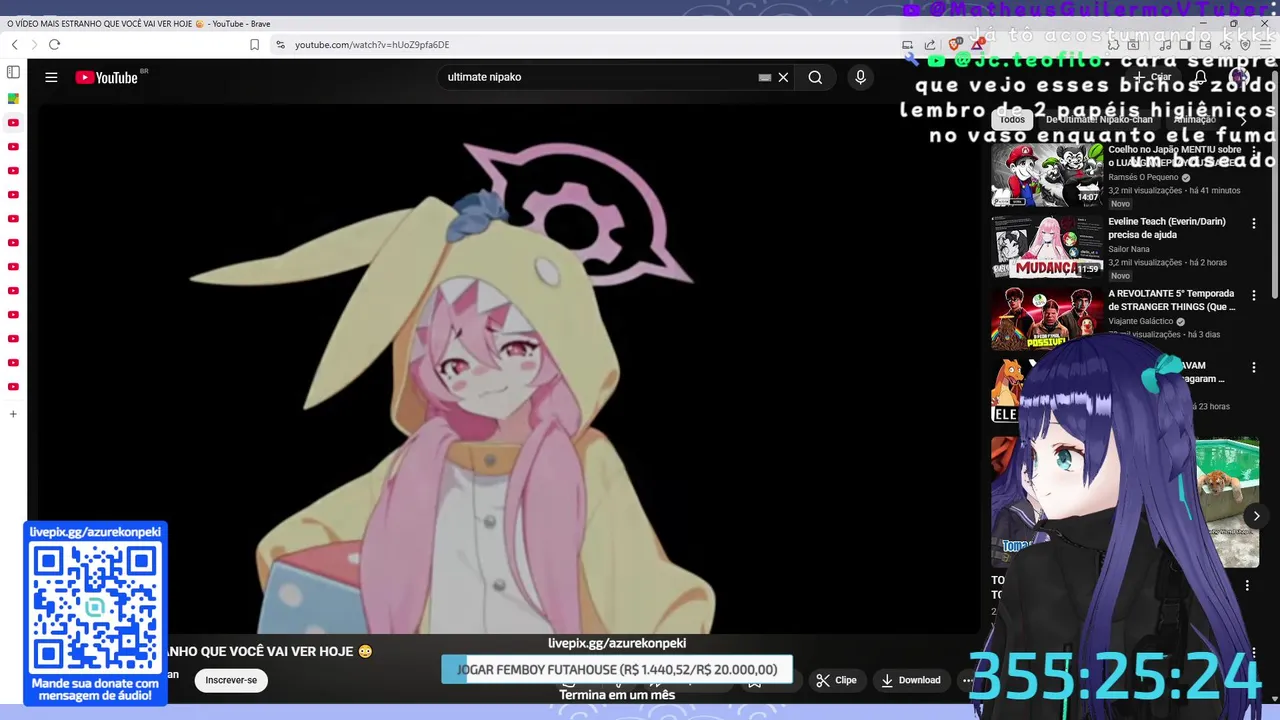Viewport: 1280px width, 720px height.
Task: Select the 'De Ultimate! Nipako-chan' chip
Action: tap(1098, 119)
